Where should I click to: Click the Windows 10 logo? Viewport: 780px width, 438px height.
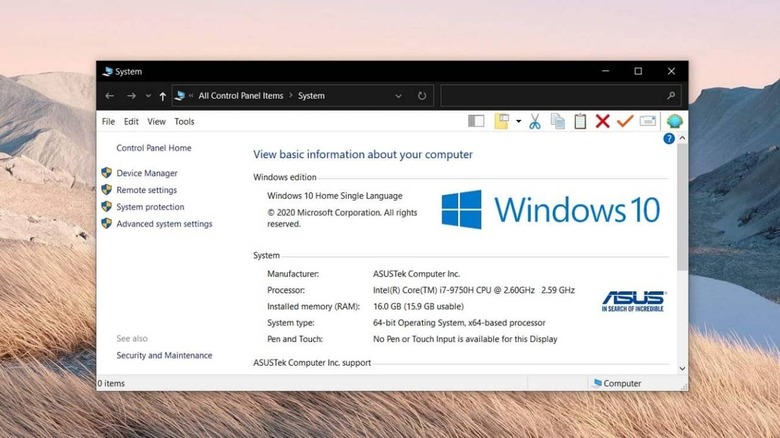551,210
